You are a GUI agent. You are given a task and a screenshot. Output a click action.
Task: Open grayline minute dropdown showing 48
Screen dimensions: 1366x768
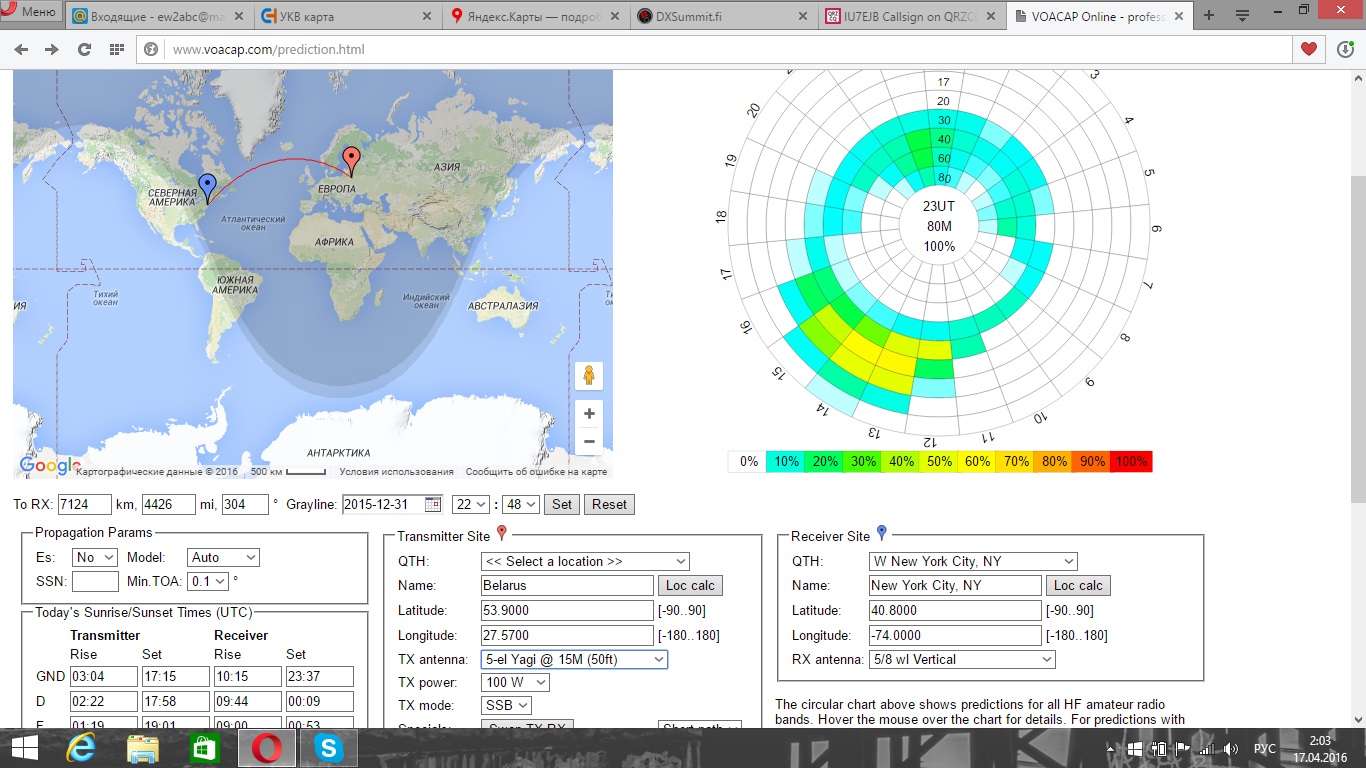(521, 504)
